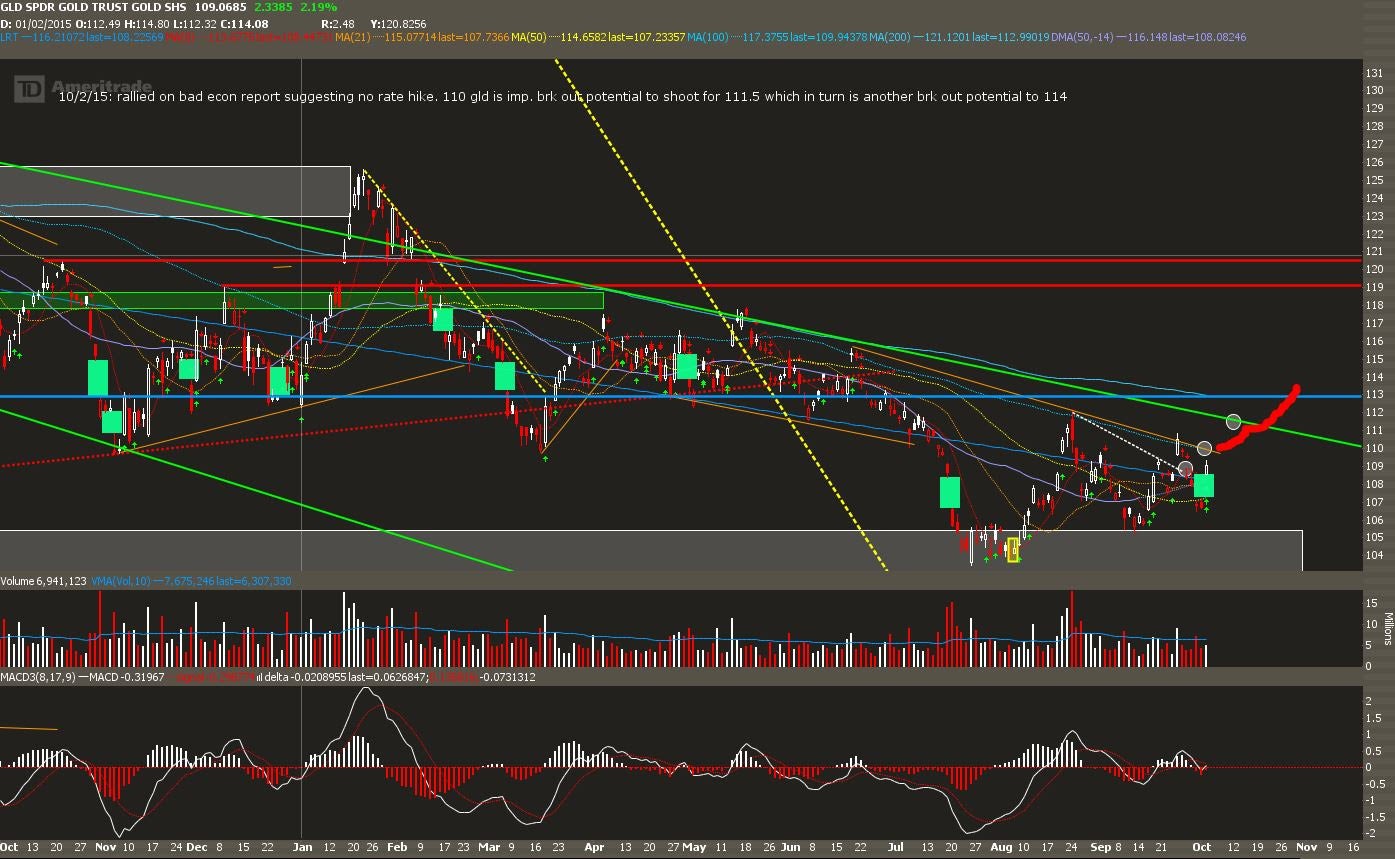The image size is (1395, 859).
Task: Click the 113 label on price axis
Action: click(x=1374, y=395)
